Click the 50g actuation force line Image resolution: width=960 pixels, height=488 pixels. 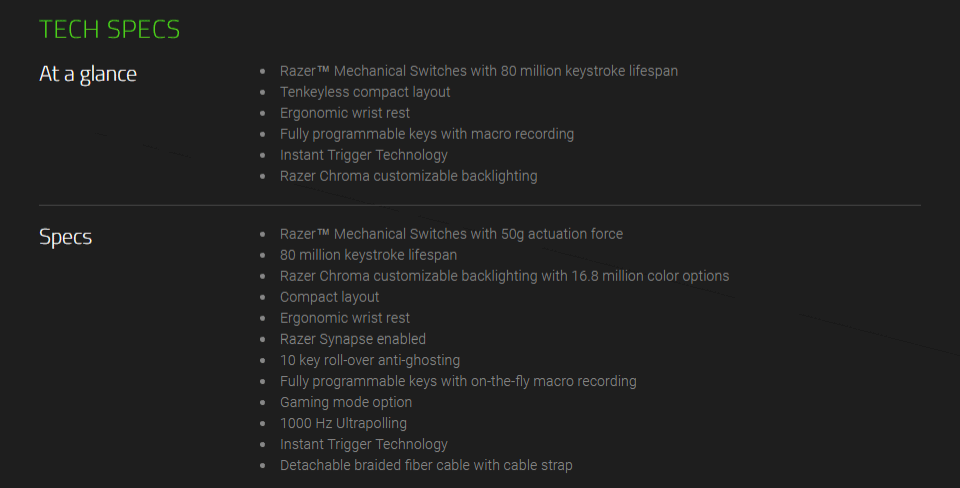pyautogui.click(x=451, y=234)
